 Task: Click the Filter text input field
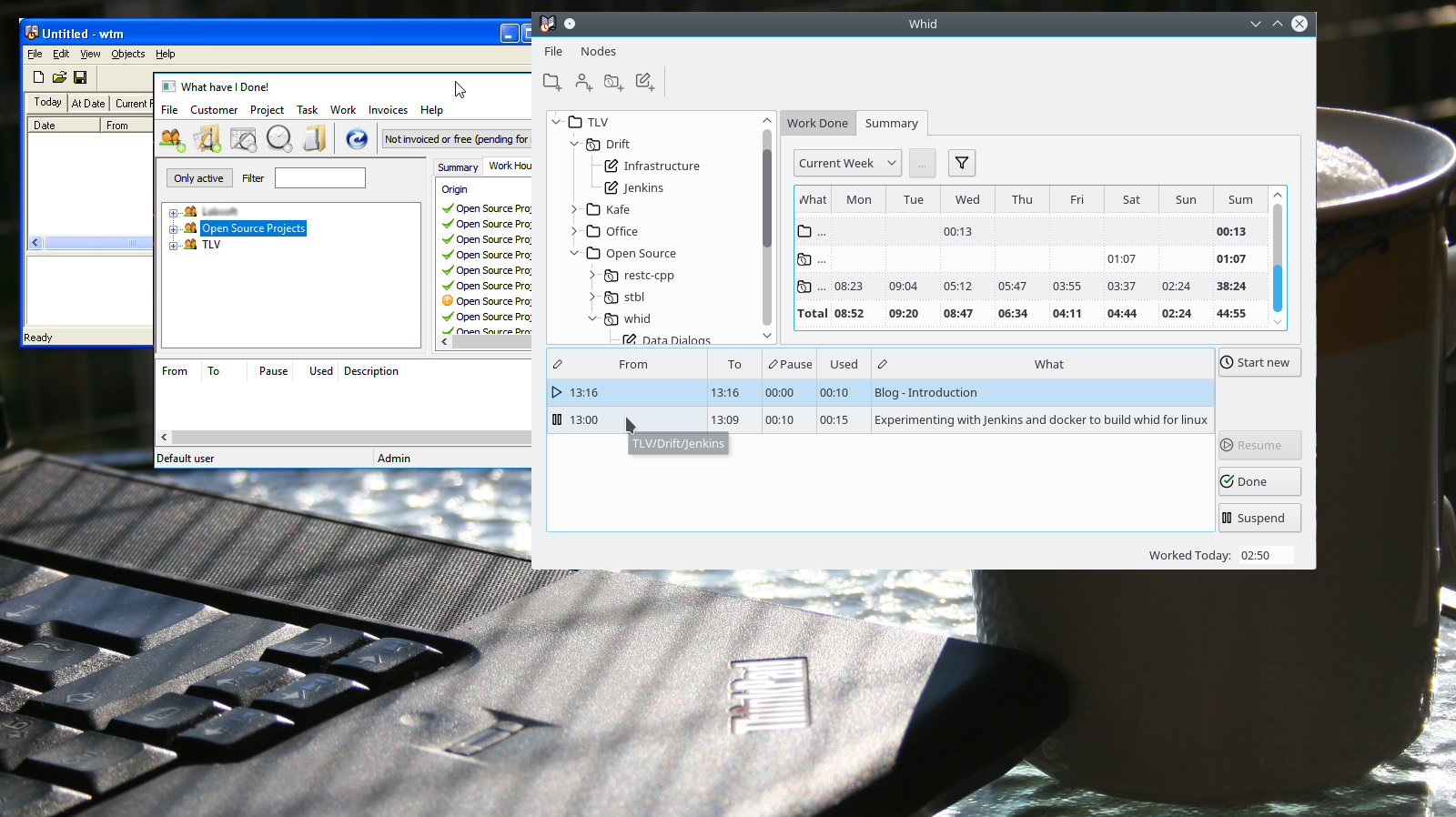click(320, 178)
